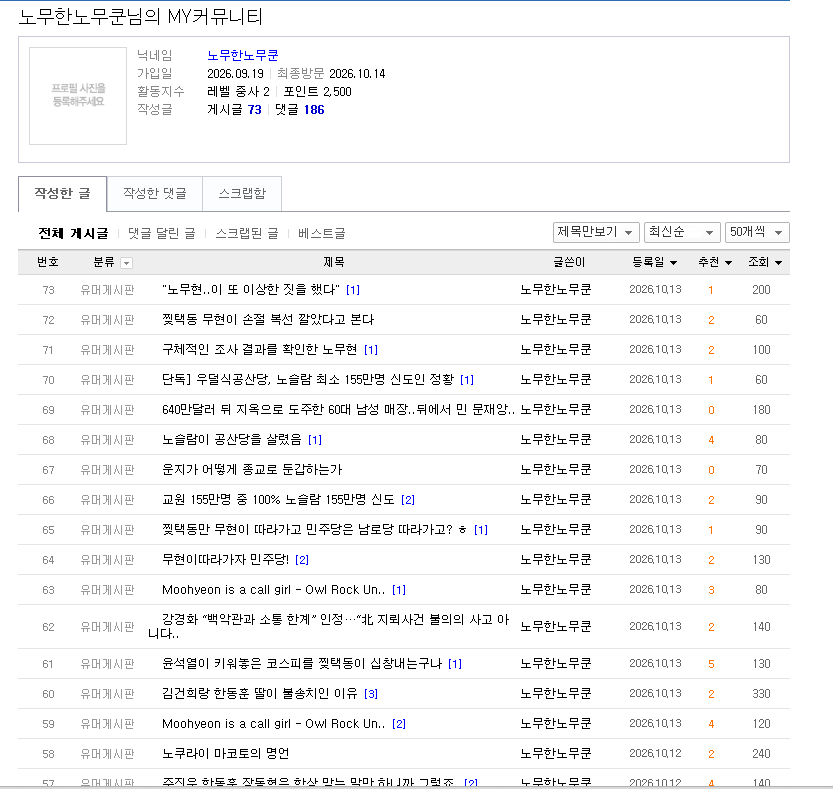Image resolution: width=833 pixels, height=789 pixels.
Task: Click the 번호 column header
Action: 48,262
